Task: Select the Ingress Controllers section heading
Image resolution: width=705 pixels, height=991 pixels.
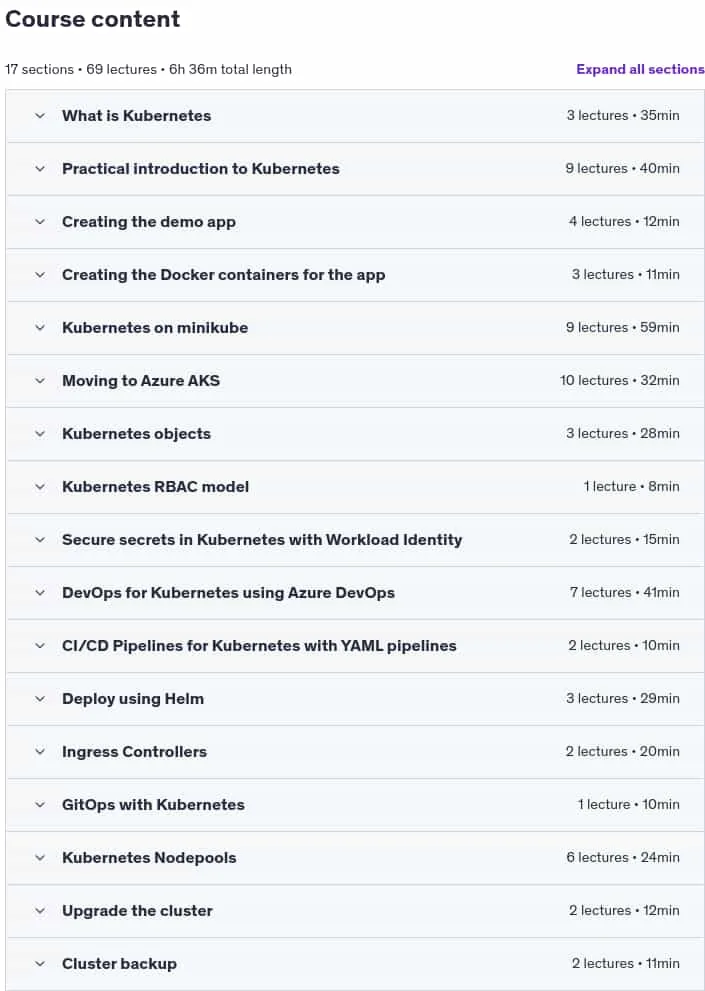Action: 134,752
